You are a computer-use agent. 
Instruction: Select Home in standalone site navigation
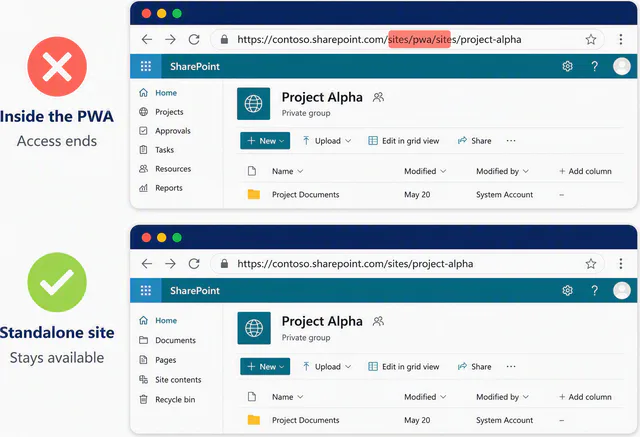click(158, 321)
